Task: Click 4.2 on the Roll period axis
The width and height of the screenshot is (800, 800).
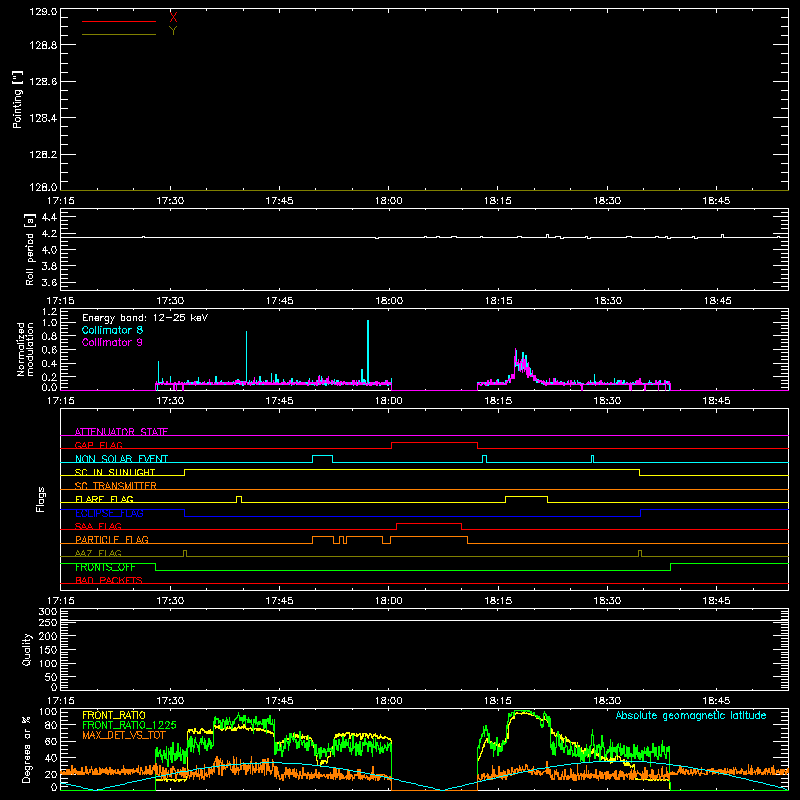Action: coord(49,234)
